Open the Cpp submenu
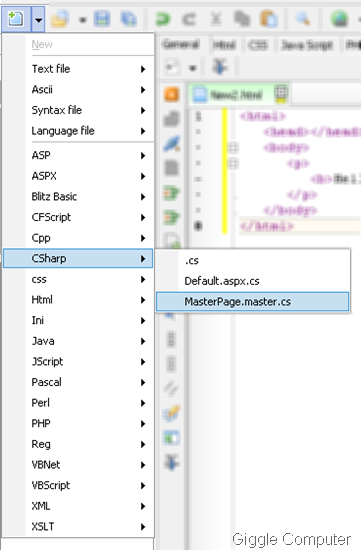Screen dimensions: 361x550 click(x=78, y=238)
